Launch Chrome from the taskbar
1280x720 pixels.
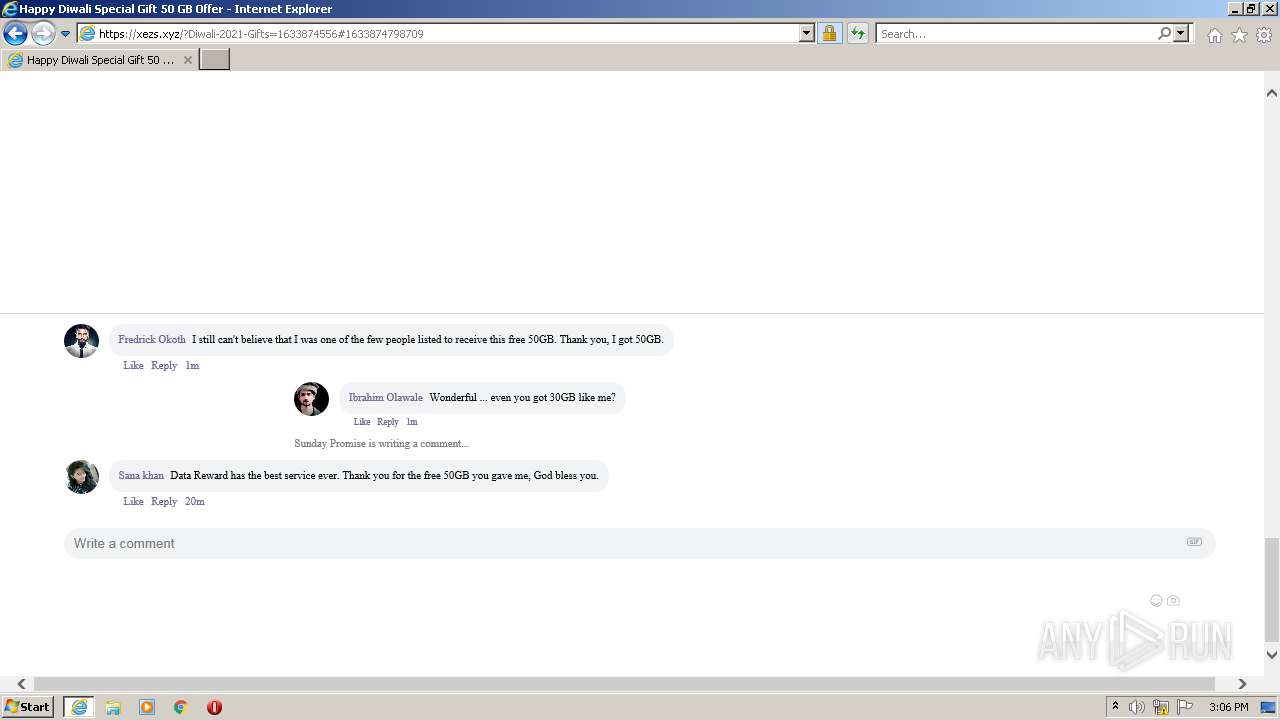click(x=181, y=707)
